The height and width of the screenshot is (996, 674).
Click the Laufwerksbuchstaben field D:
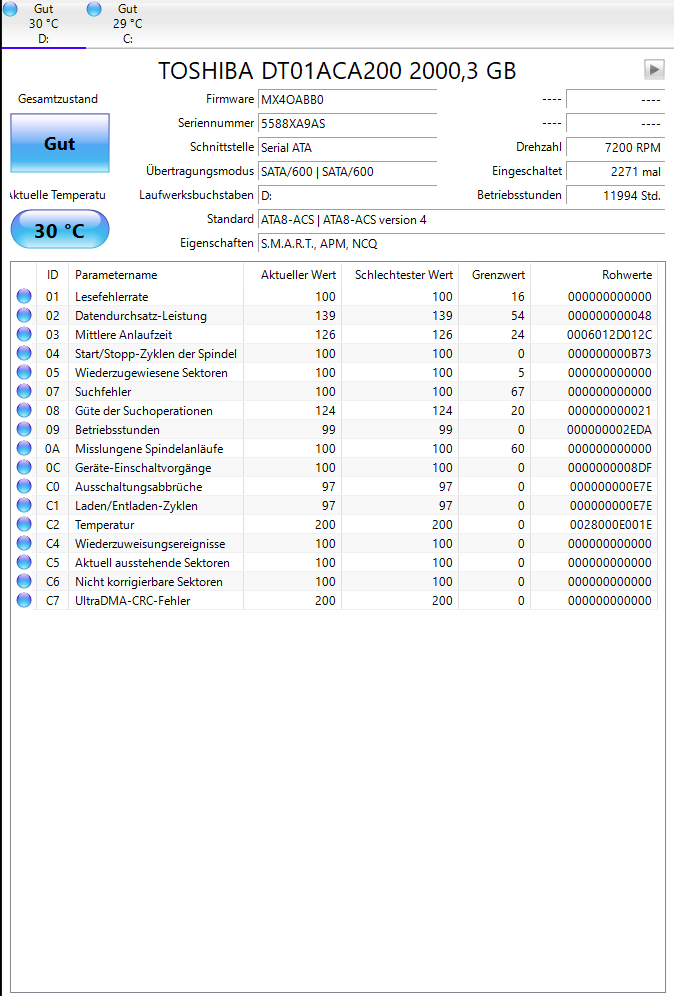tap(347, 196)
